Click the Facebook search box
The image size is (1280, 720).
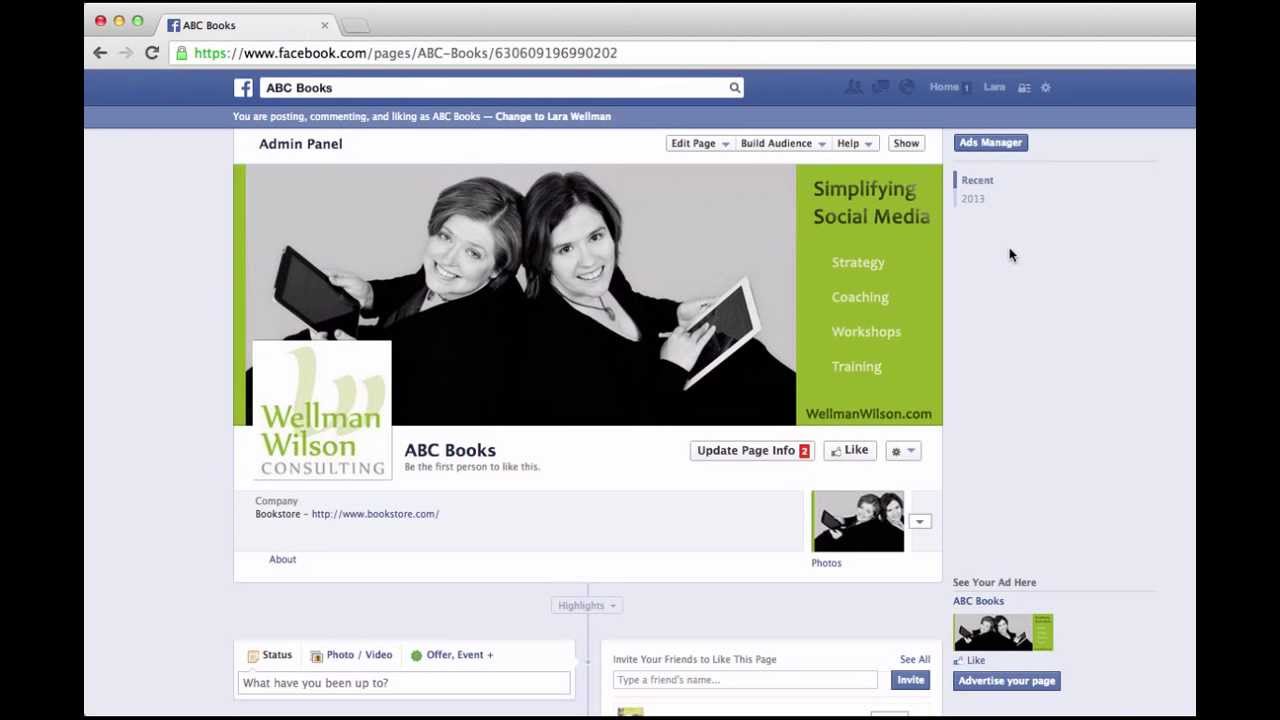click(502, 88)
